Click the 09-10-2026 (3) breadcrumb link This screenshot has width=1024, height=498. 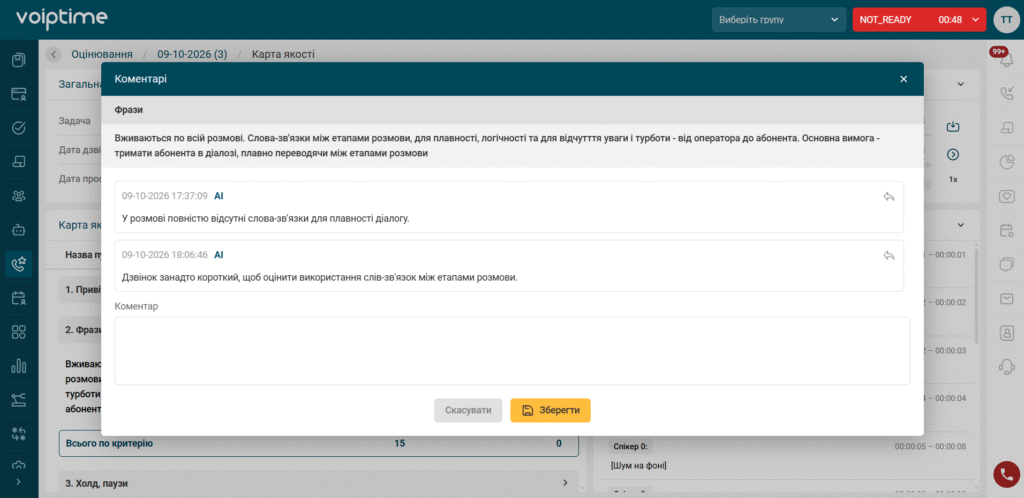click(192, 54)
